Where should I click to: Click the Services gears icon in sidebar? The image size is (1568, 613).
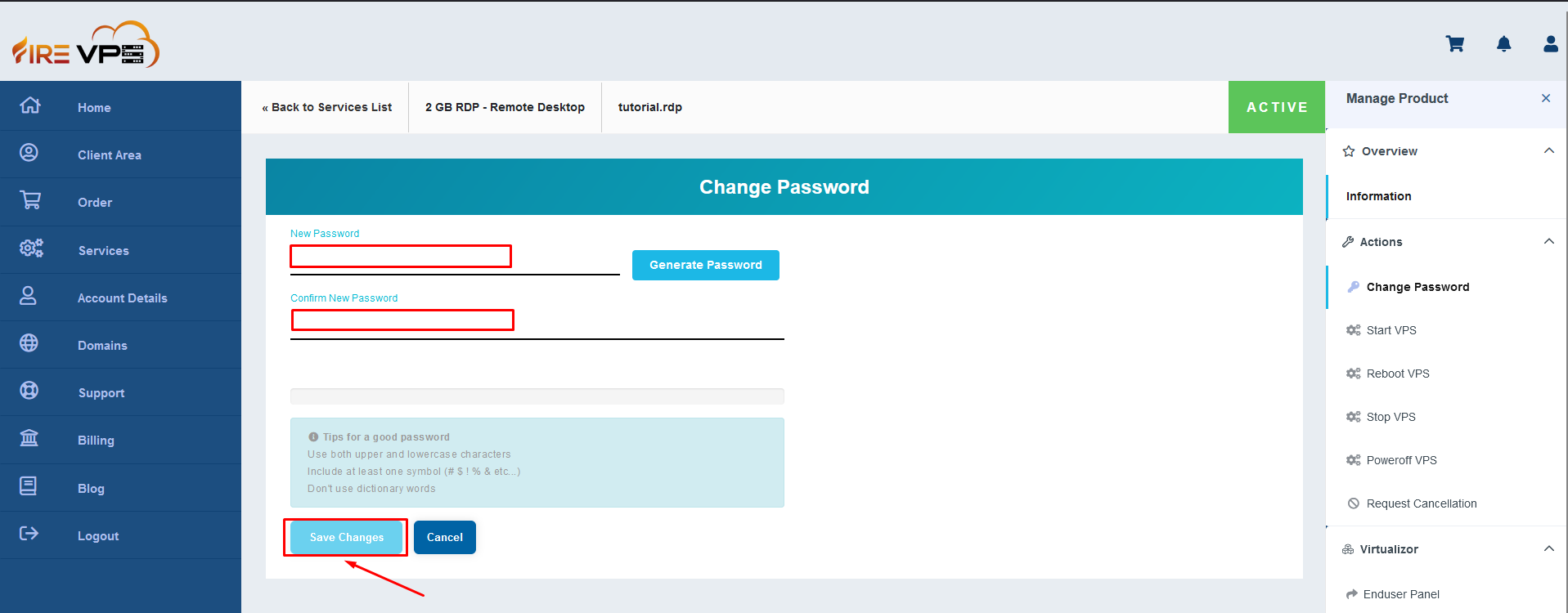(31, 248)
